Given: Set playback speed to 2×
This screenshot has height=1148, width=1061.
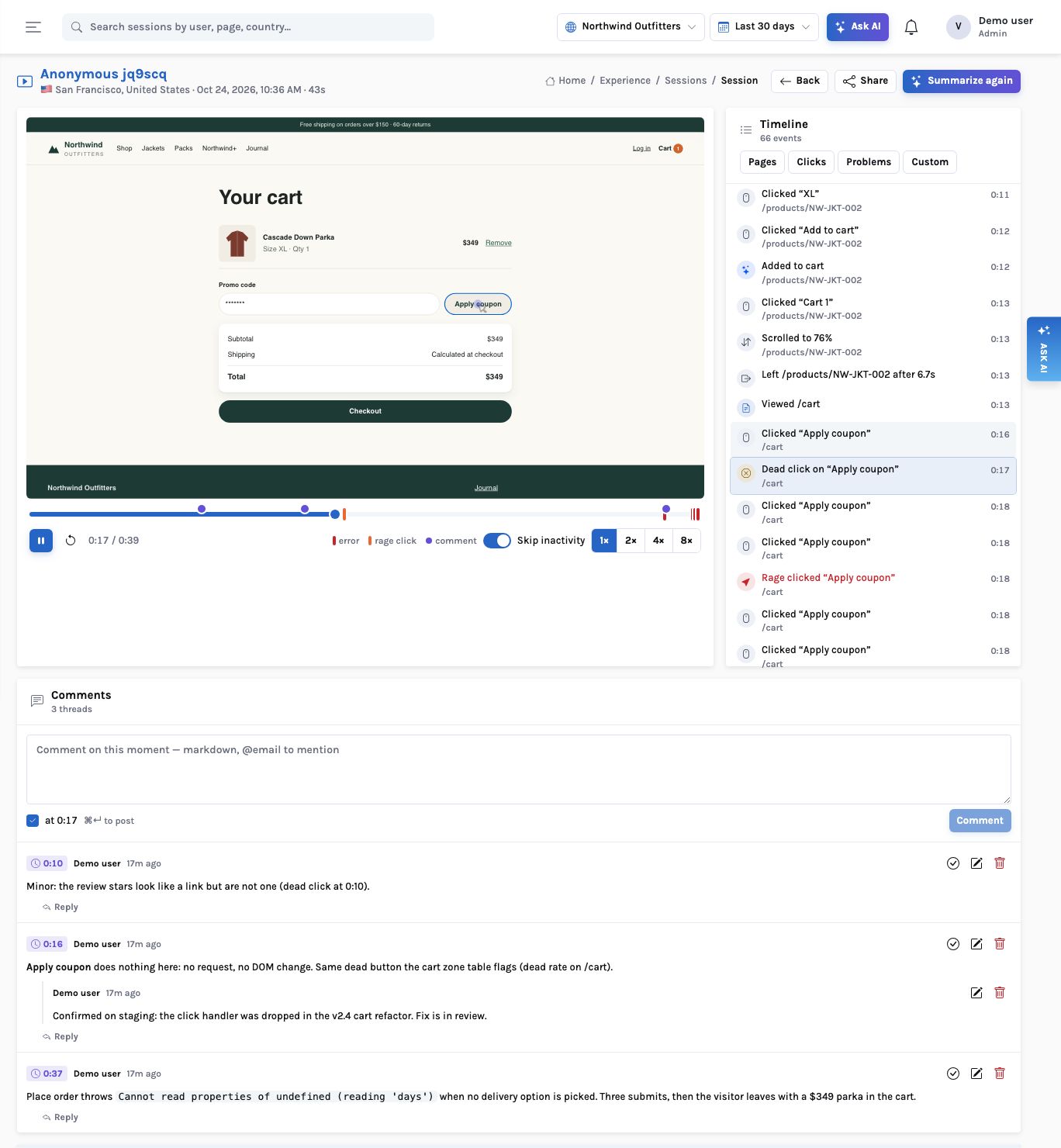Looking at the screenshot, I should (x=631, y=541).
